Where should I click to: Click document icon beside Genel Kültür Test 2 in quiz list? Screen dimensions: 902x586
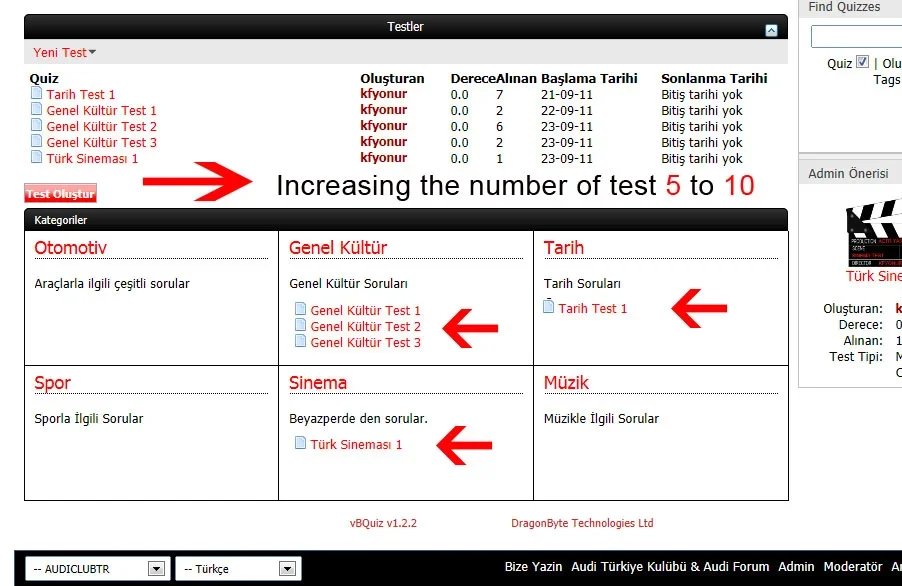[37, 126]
